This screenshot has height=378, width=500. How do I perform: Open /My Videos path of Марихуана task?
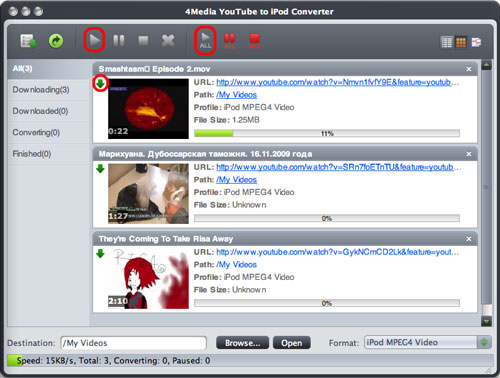coord(236,180)
